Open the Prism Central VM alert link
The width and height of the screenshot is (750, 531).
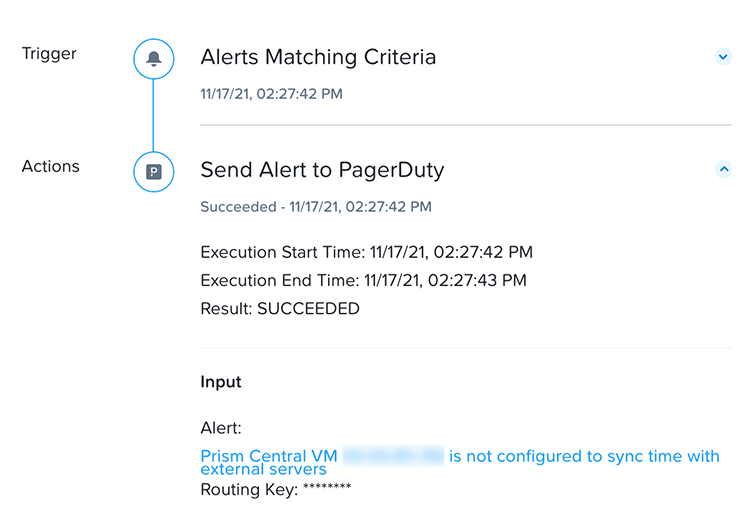[x=269, y=456]
